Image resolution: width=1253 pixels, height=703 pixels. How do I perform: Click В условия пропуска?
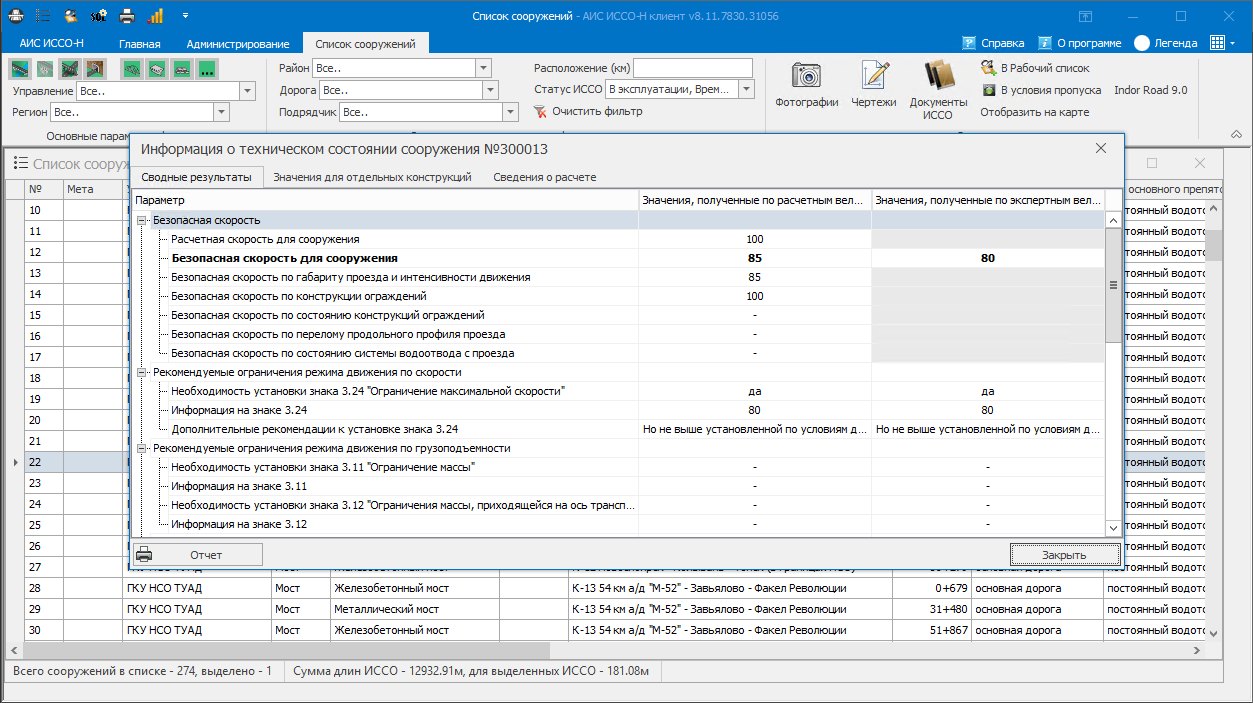pyautogui.click(x=1041, y=90)
